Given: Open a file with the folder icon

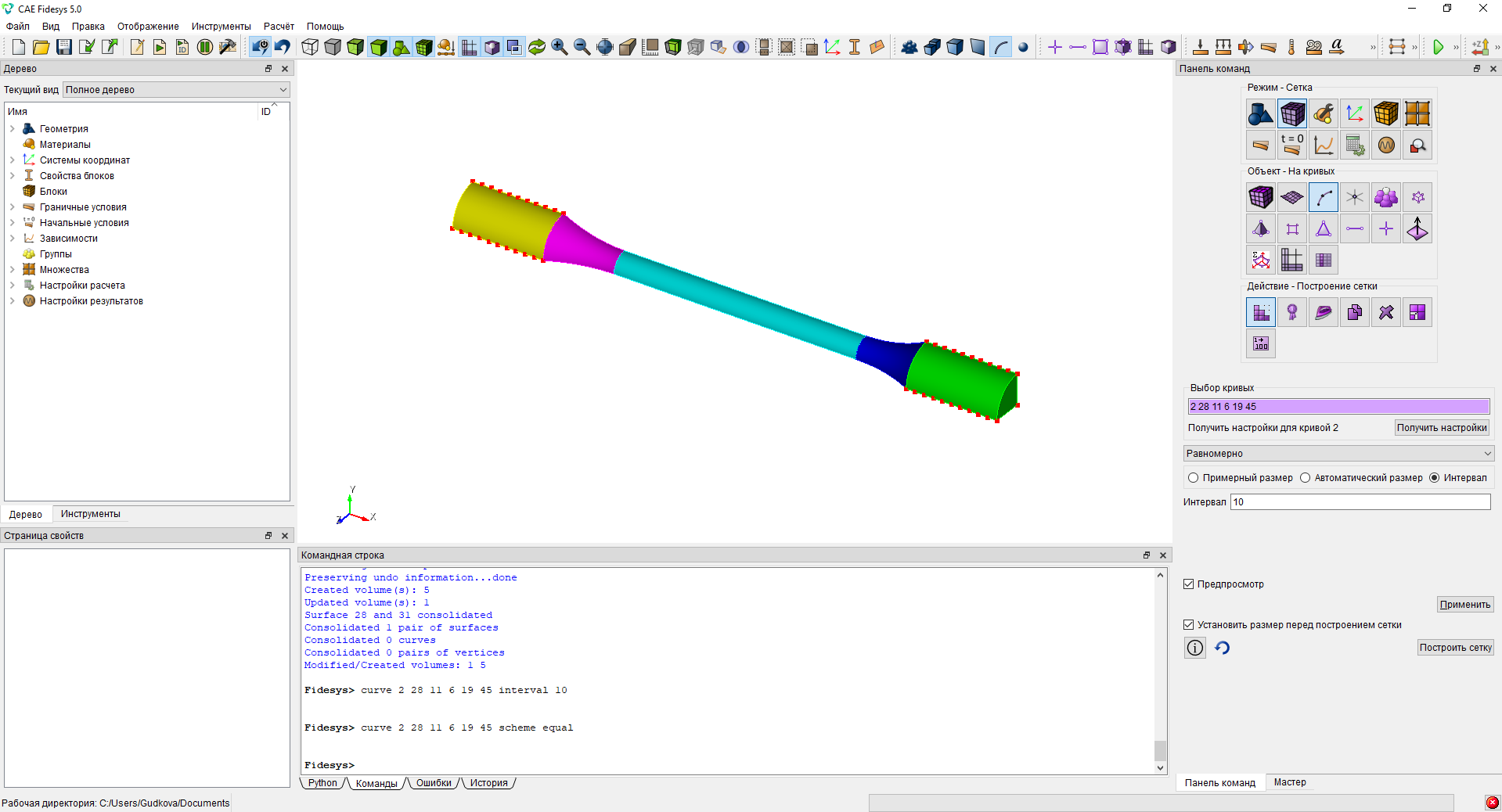Looking at the screenshot, I should click(41, 47).
